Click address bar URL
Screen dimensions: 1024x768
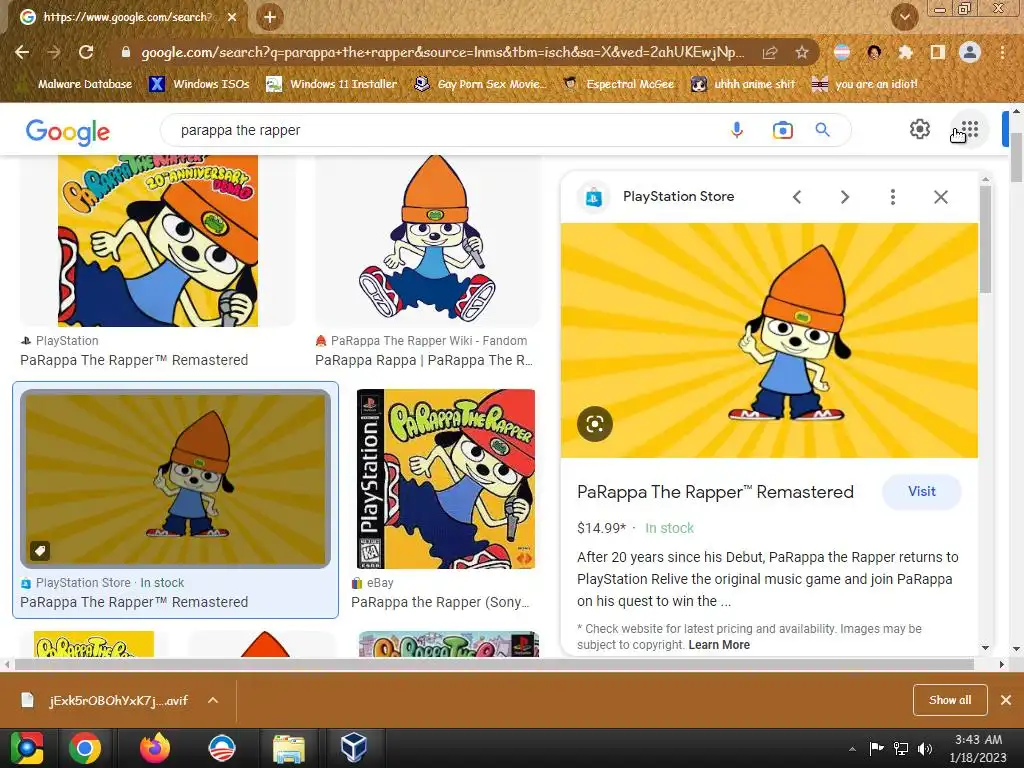coord(443,52)
